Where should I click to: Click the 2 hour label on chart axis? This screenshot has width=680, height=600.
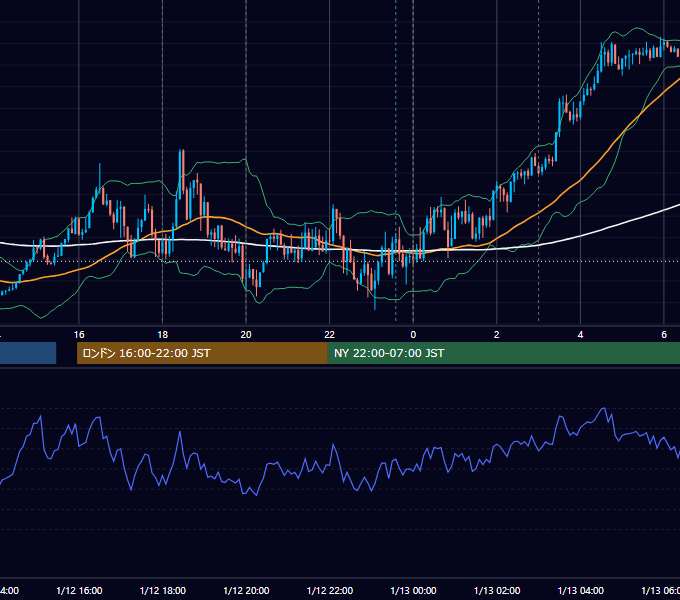497,335
